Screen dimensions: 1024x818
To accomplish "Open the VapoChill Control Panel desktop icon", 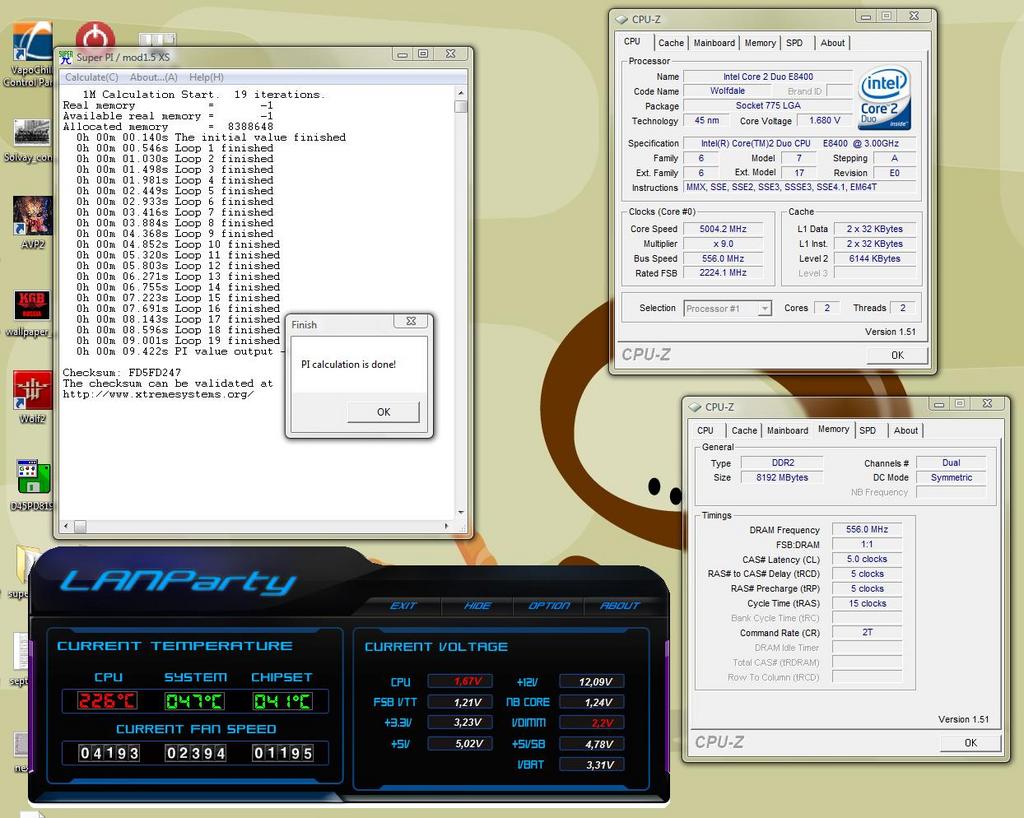I will click(31, 44).
